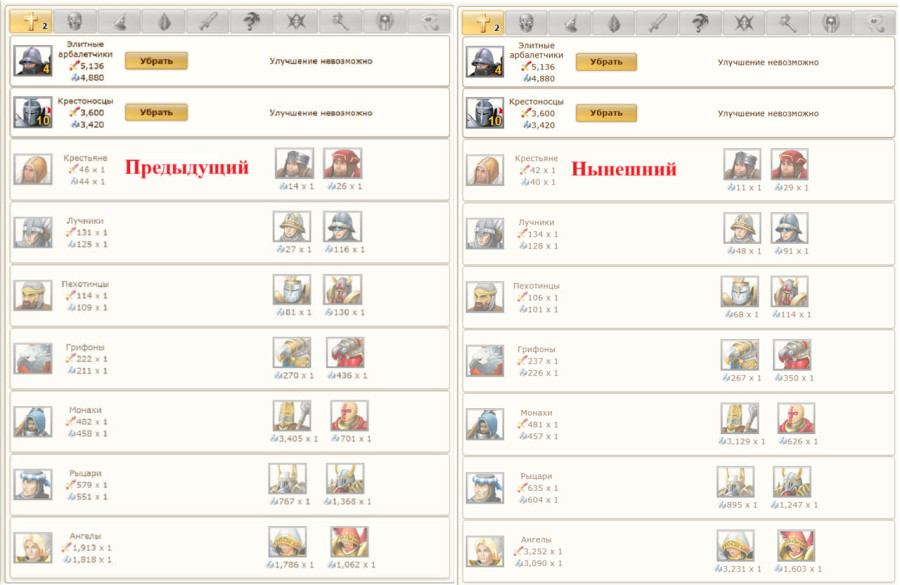Viewport: 900px width, 585px height.
Task: Choose the knight upgrade above 767 x 1
Action: pos(288,479)
